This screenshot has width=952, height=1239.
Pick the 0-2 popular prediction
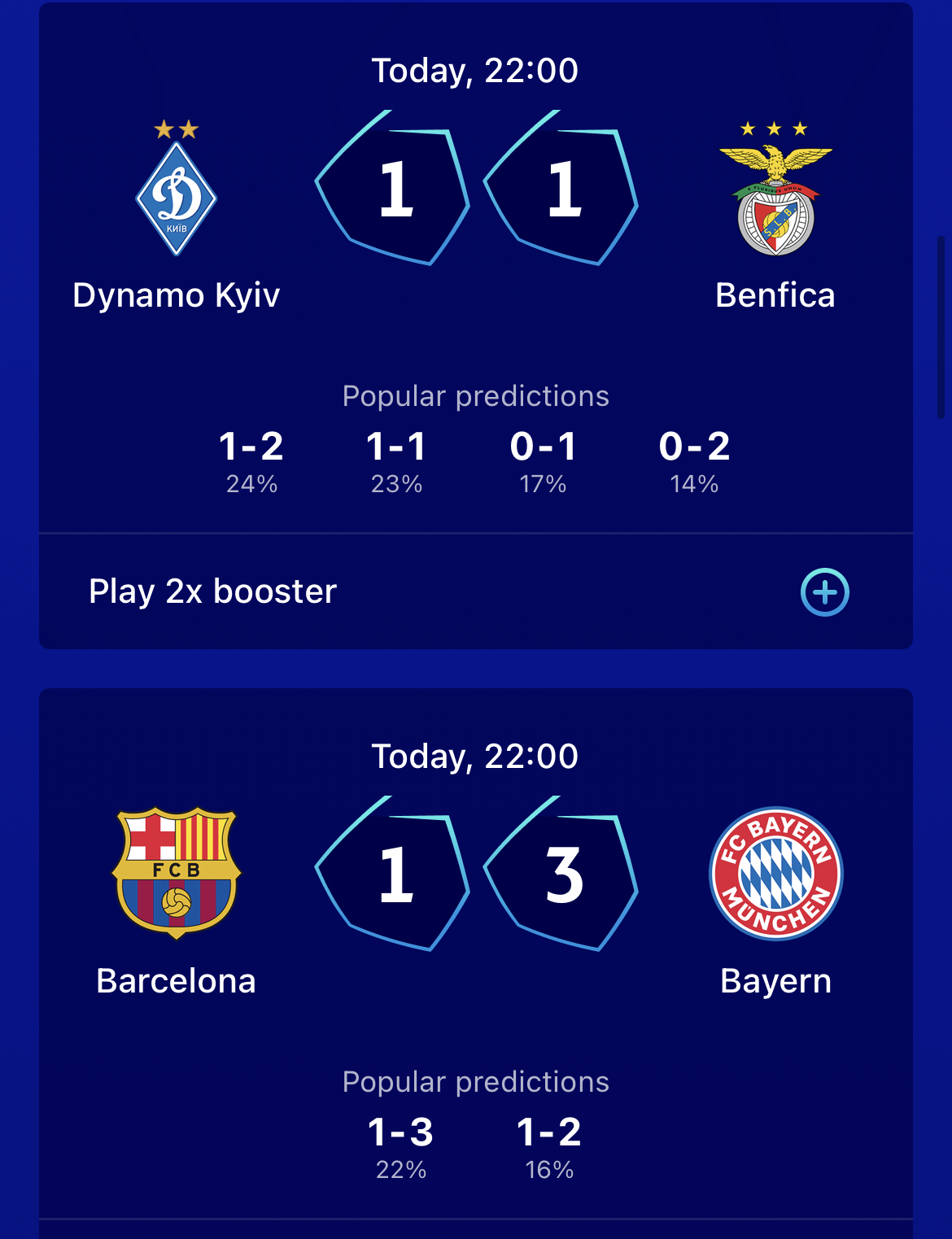694,460
